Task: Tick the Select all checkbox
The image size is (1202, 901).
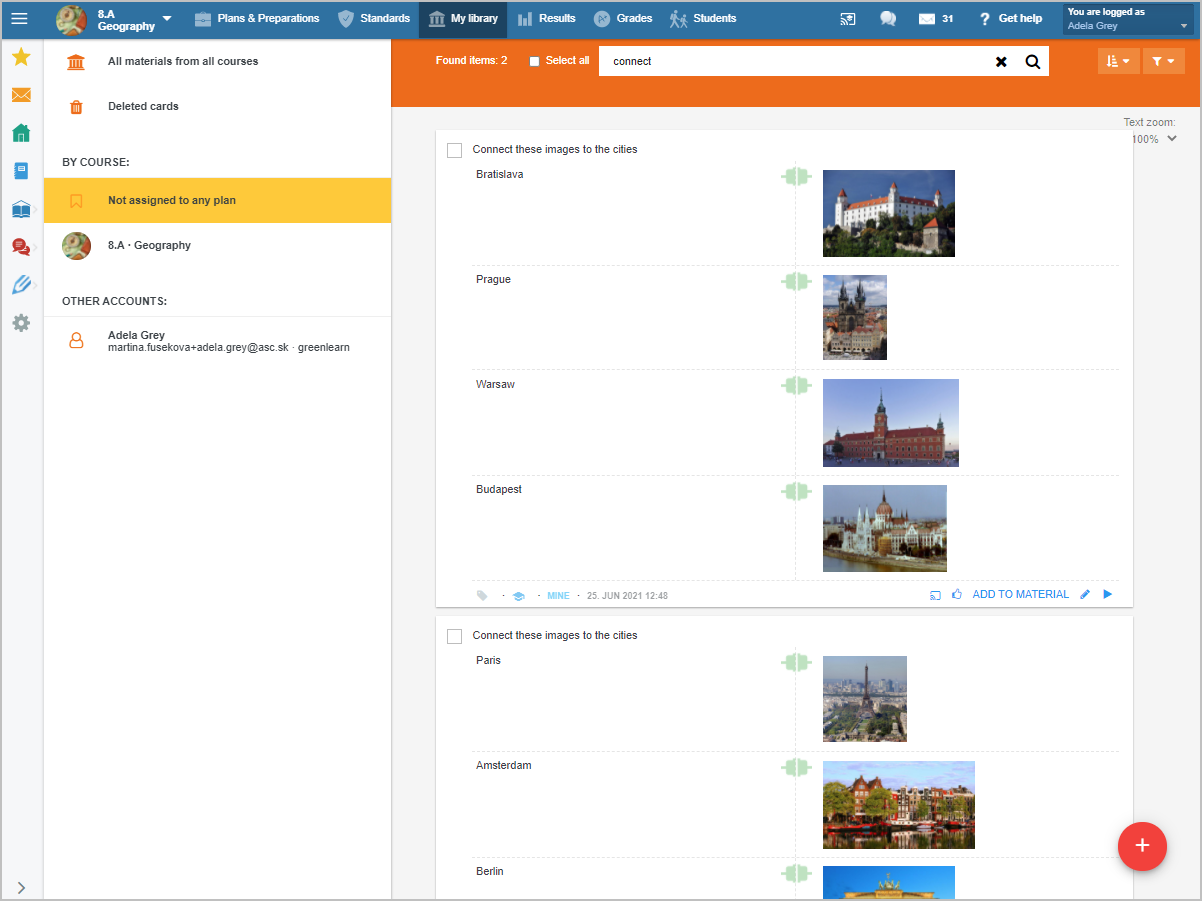Action: pyautogui.click(x=534, y=61)
